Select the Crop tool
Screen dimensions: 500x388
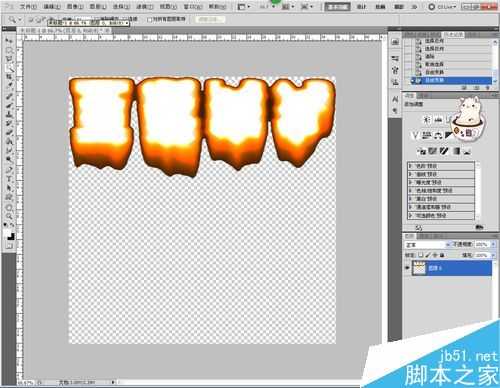click(x=9, y=77)
